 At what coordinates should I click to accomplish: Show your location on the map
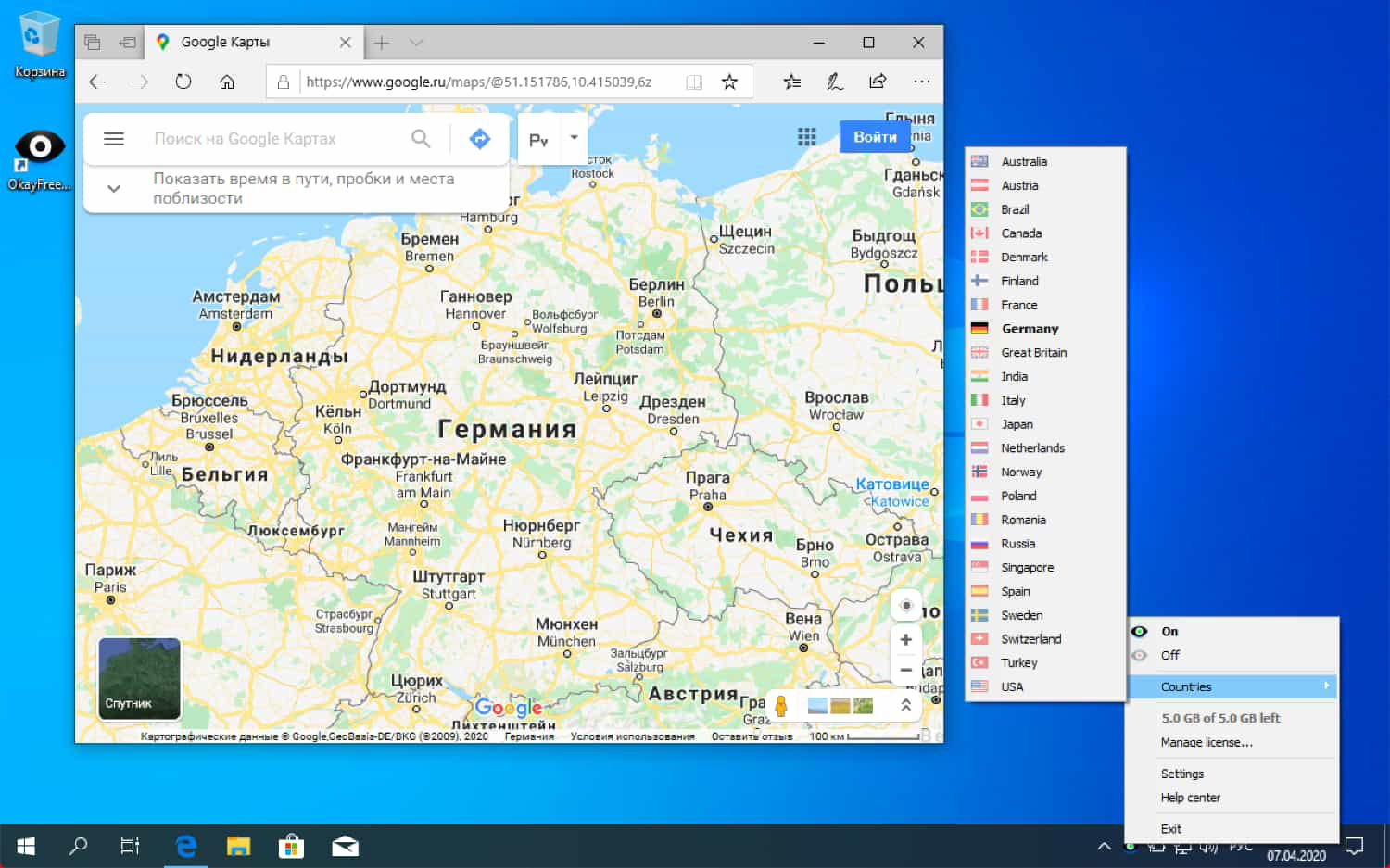(x=906, y=606)
